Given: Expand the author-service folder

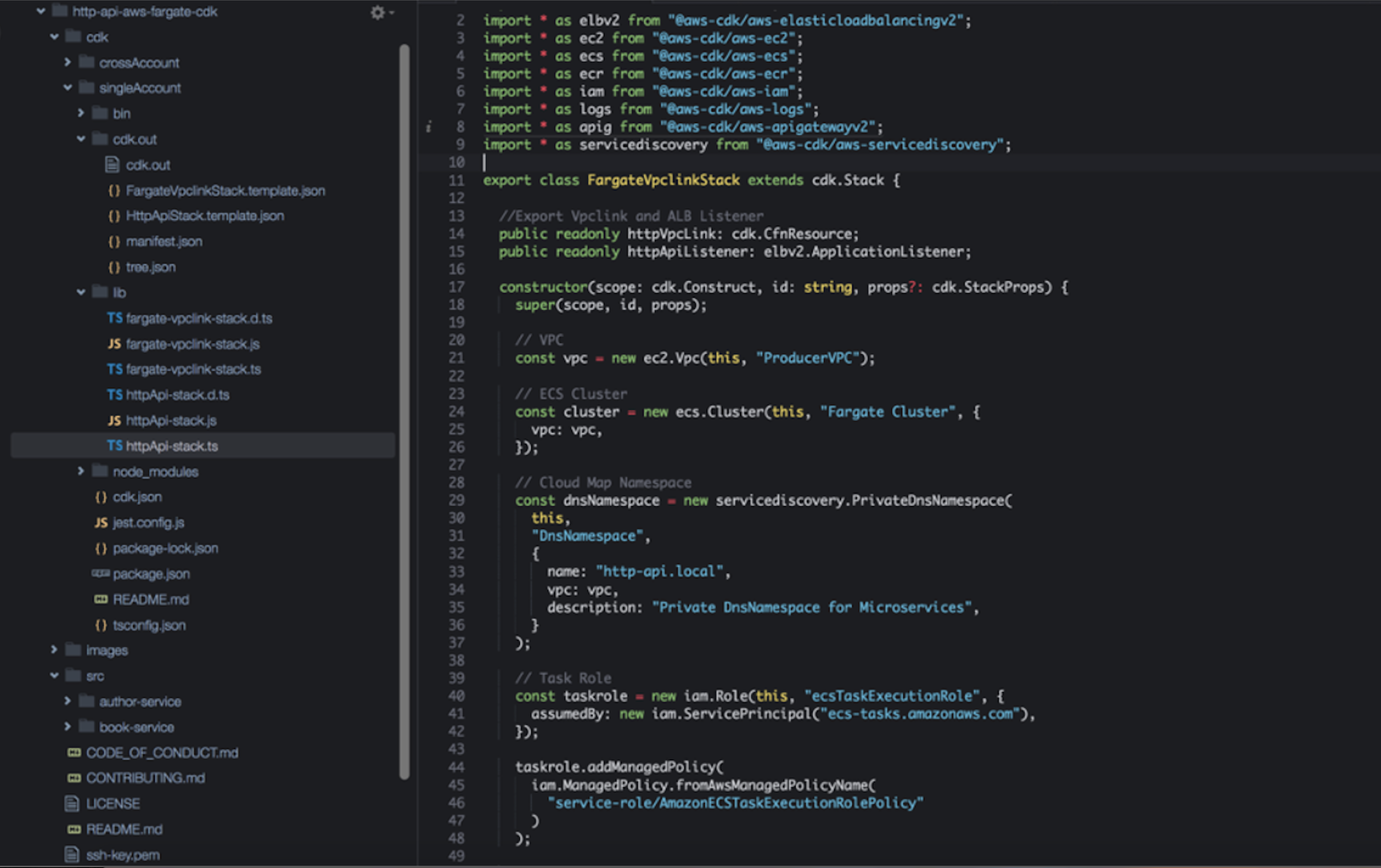Looking at the screenshot, I should (x=68, y=701).
